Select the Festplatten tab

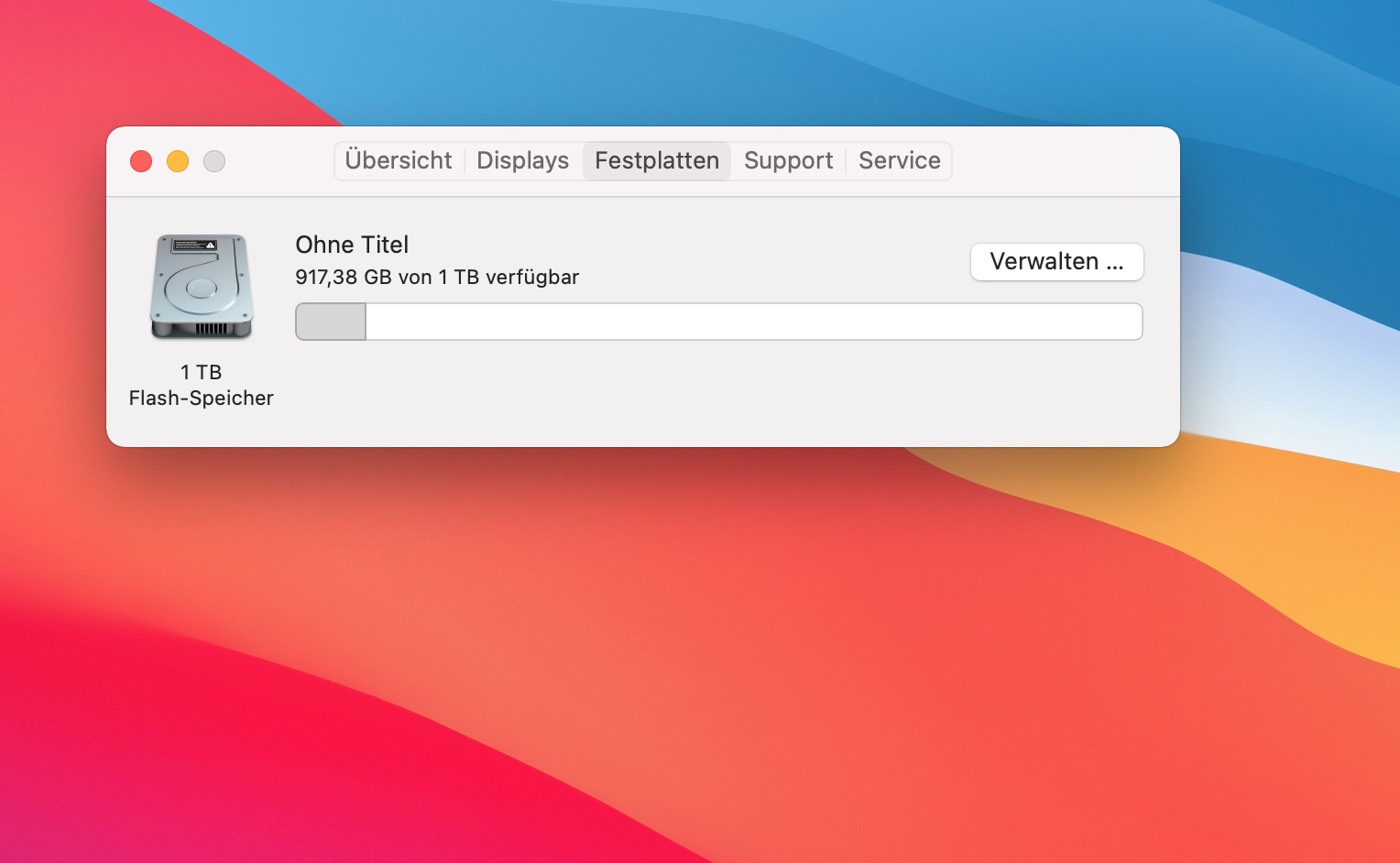(x=657, y=161)
